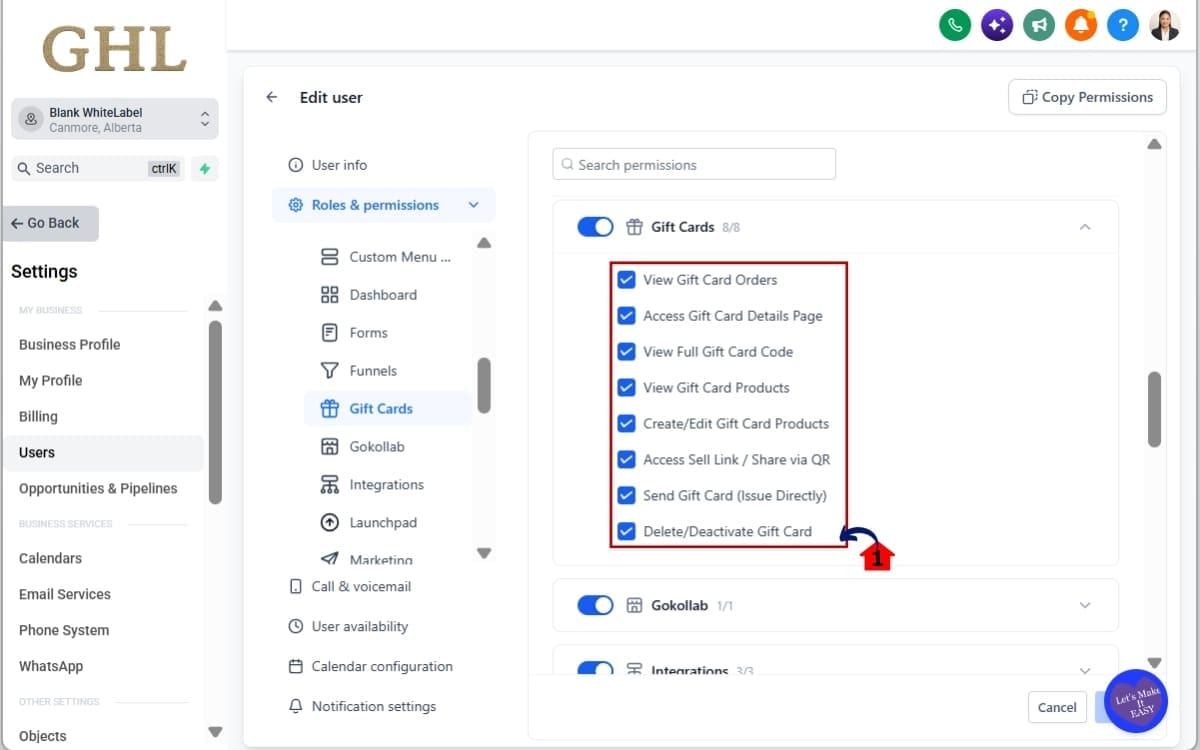The width and height of the screenshot is (1200, 750).
Task: Uncheck Access Gift Card Details Page
Action: 626,316
